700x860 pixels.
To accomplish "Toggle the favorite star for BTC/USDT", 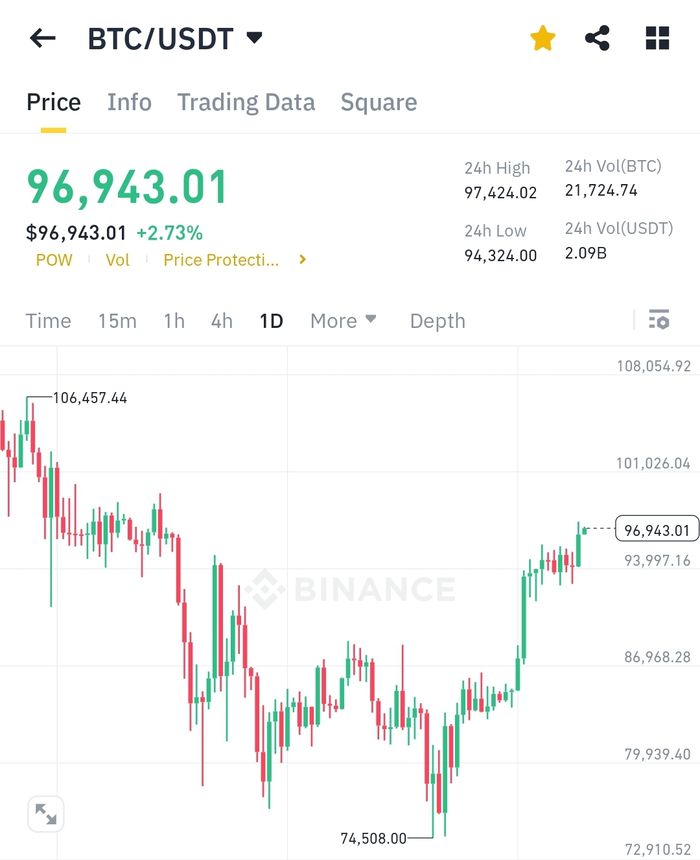I will click(x=543, y=39).
